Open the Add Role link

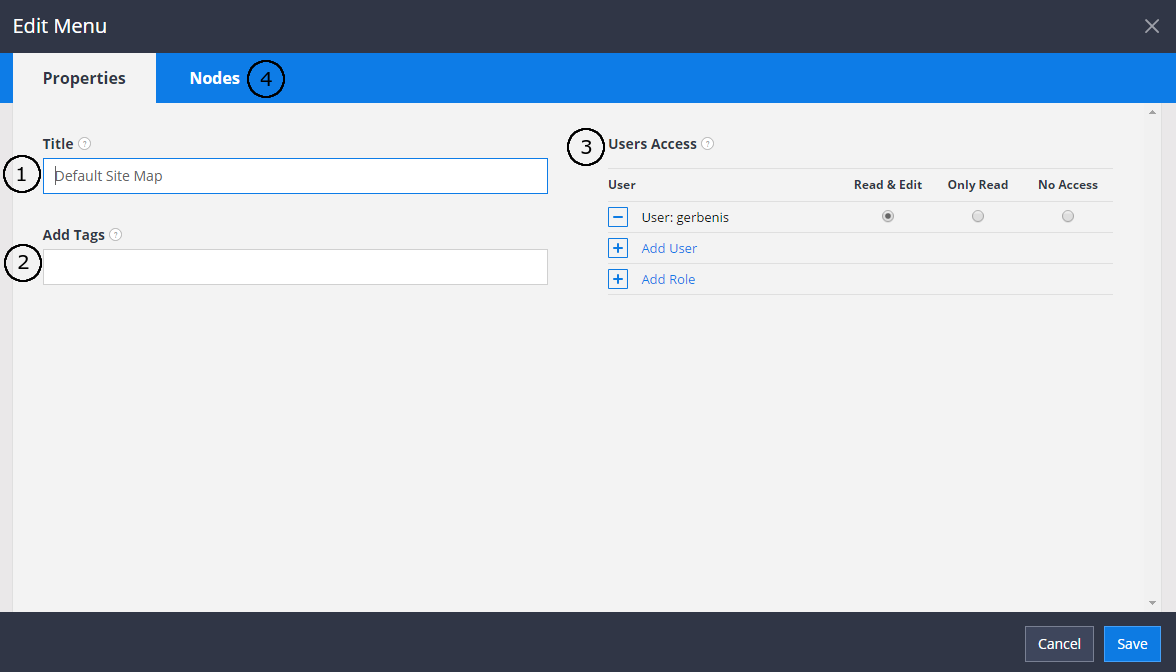point(668,278)
